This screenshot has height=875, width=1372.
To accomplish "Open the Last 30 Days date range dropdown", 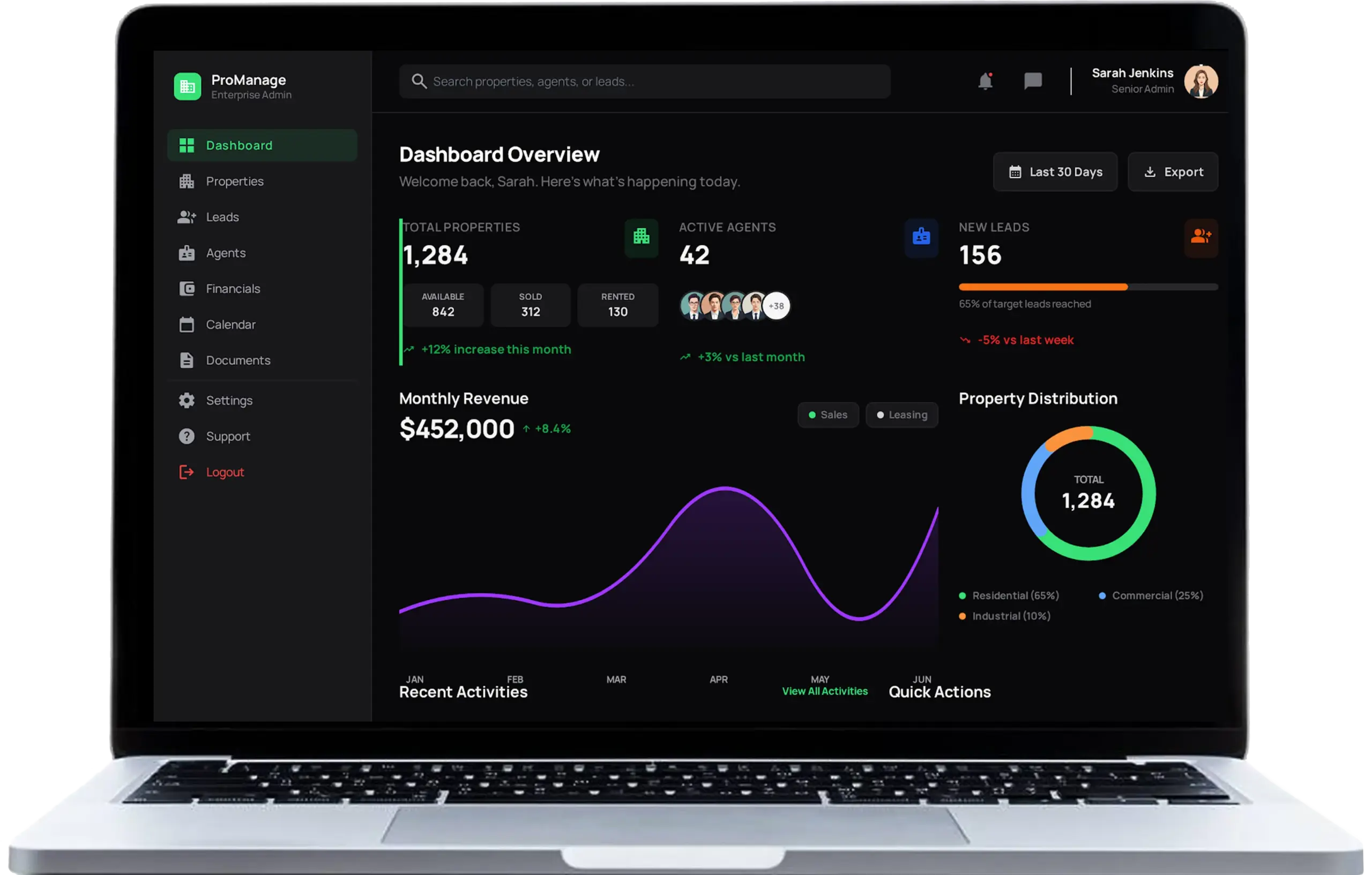I will pos(1055,172).
